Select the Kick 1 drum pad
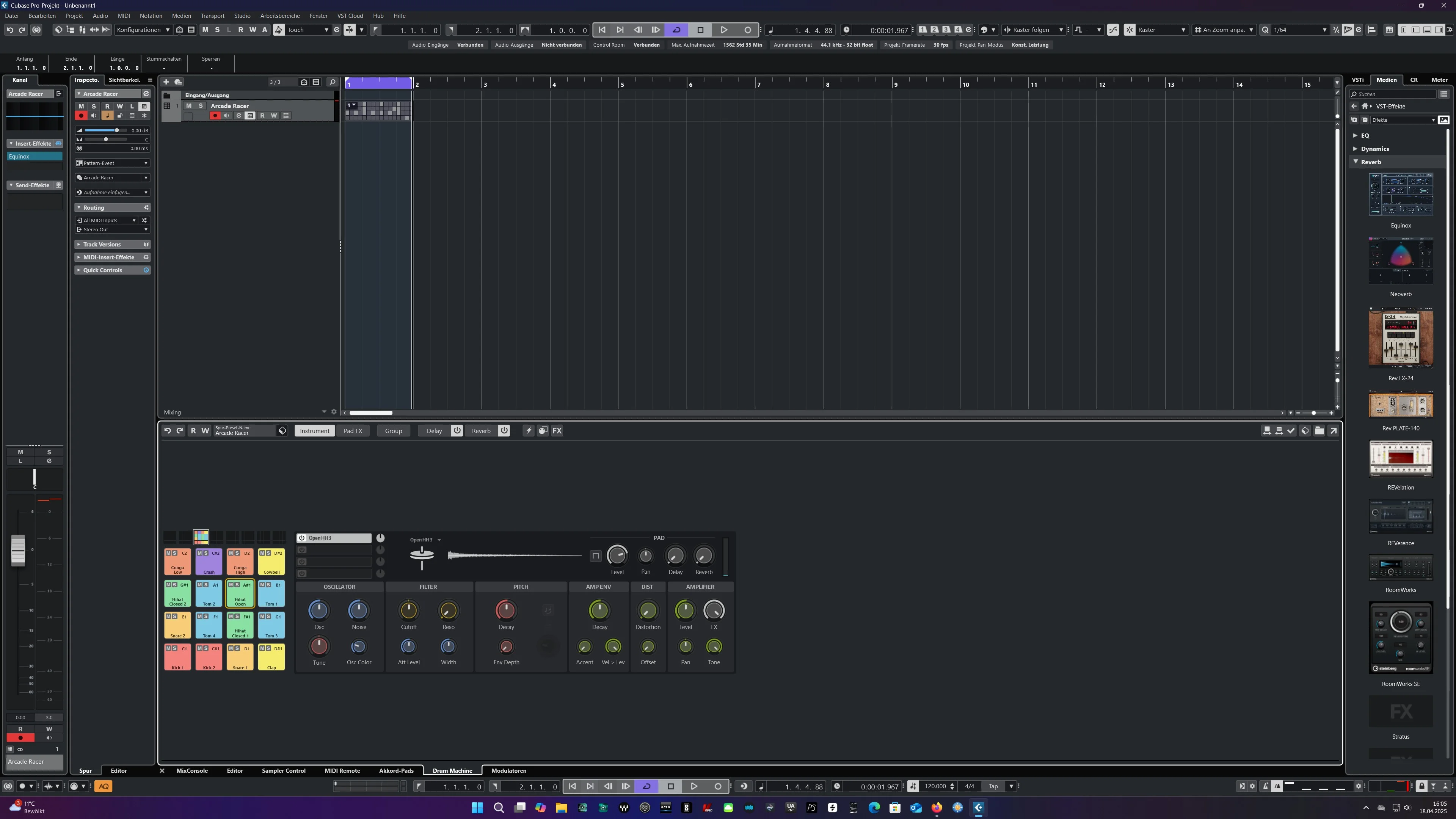The width and height of the screenshot is (1456, 819). click(x=177, y=657)
